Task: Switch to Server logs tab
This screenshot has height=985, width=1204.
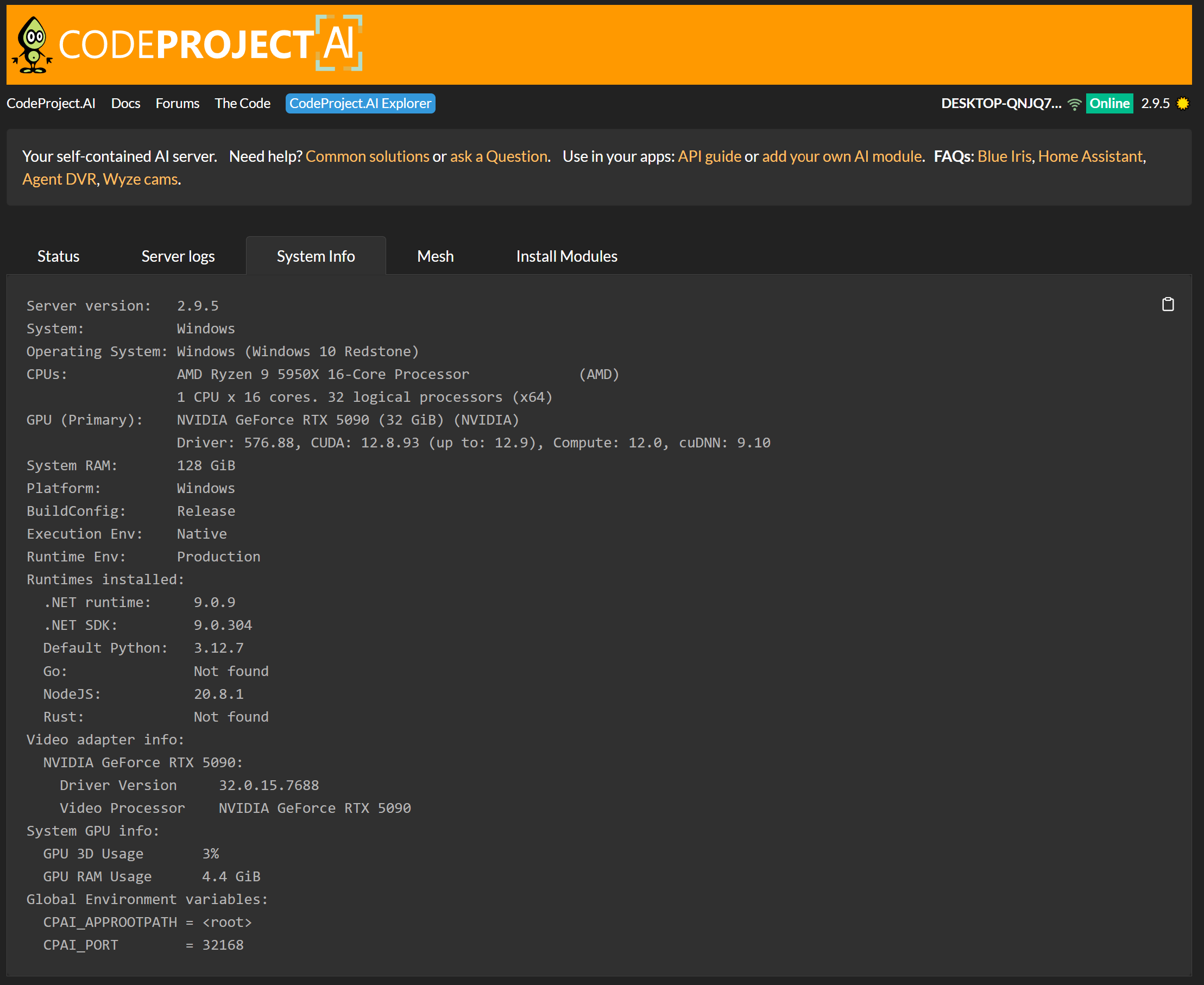Action: [178, 256]
